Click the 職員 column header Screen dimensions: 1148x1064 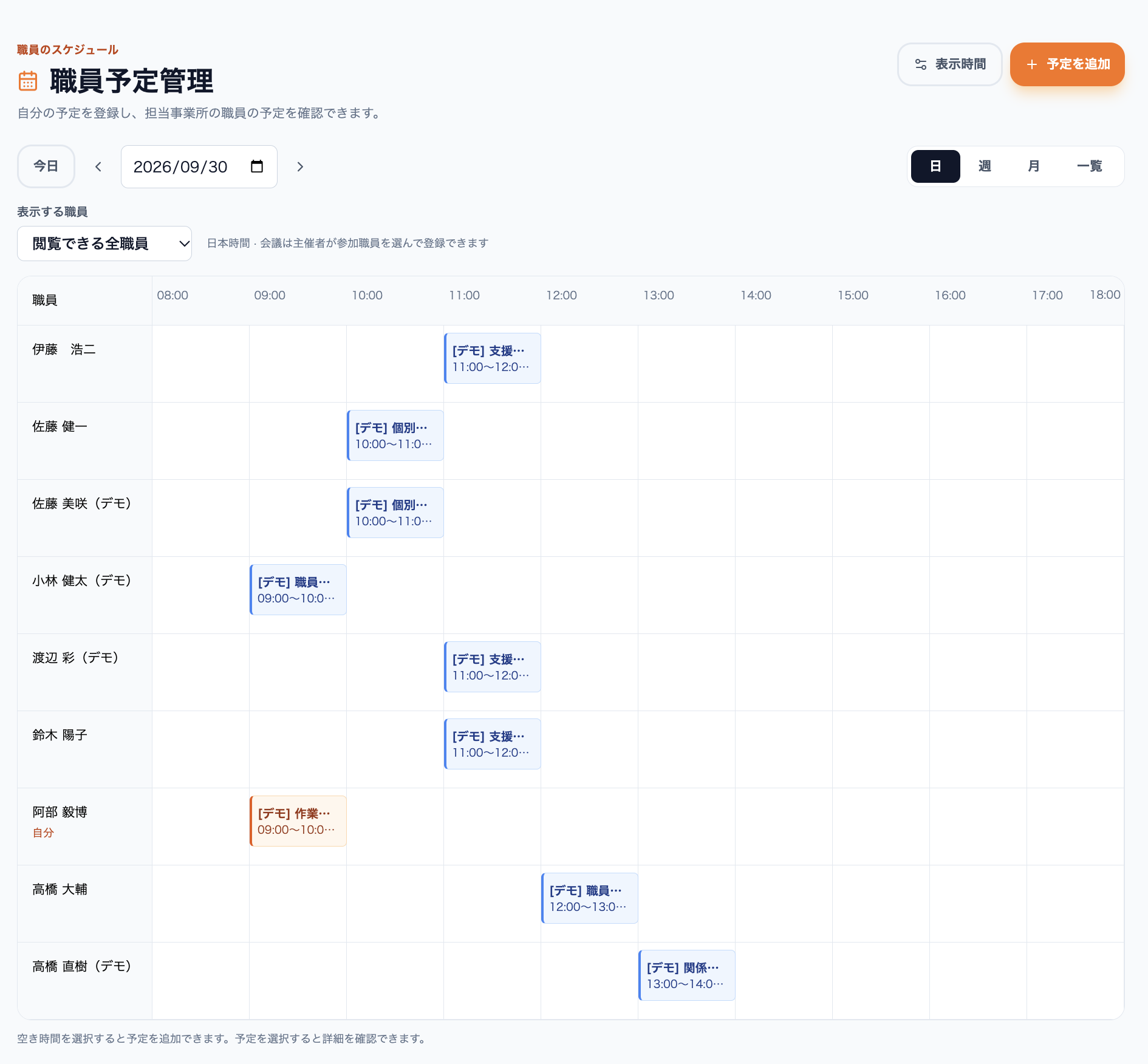click(44, 300)
